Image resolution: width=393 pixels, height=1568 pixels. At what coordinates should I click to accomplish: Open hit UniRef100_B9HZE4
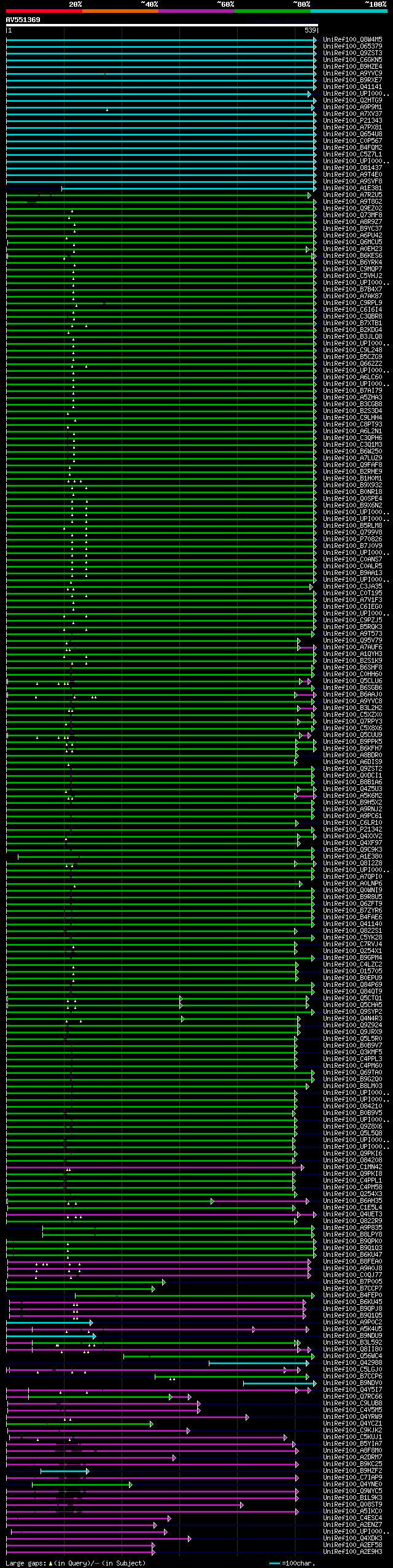point(352,67)
